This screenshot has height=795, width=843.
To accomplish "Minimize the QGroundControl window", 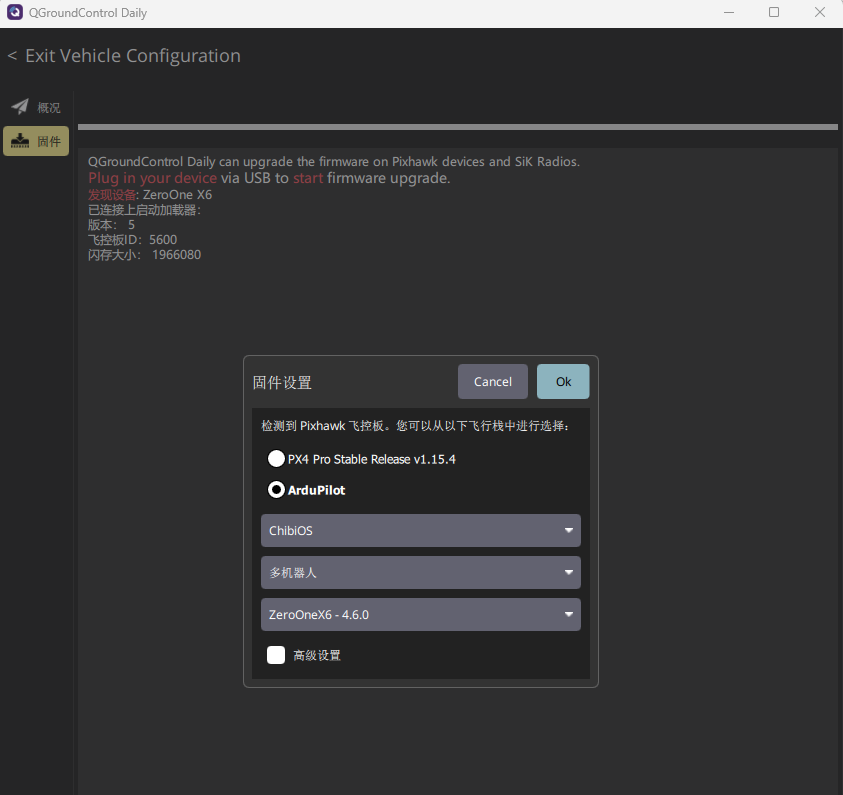I will click(729, 12).
